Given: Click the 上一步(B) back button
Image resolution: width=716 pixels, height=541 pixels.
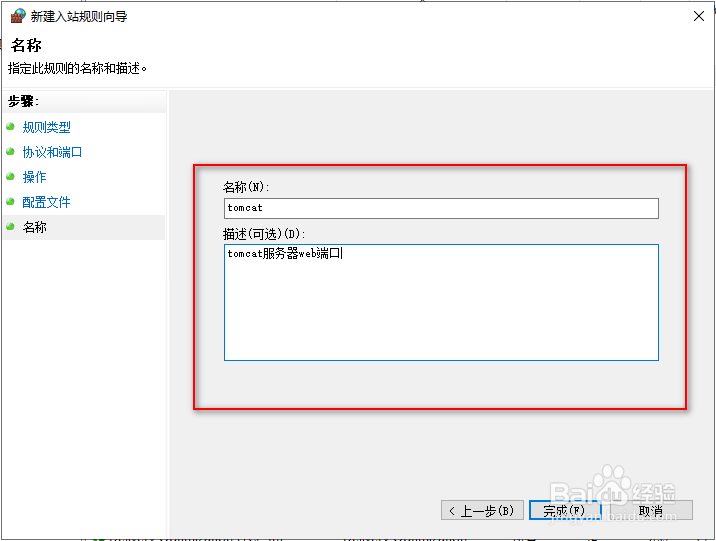Looking at the screenshot, I should 482,510.
